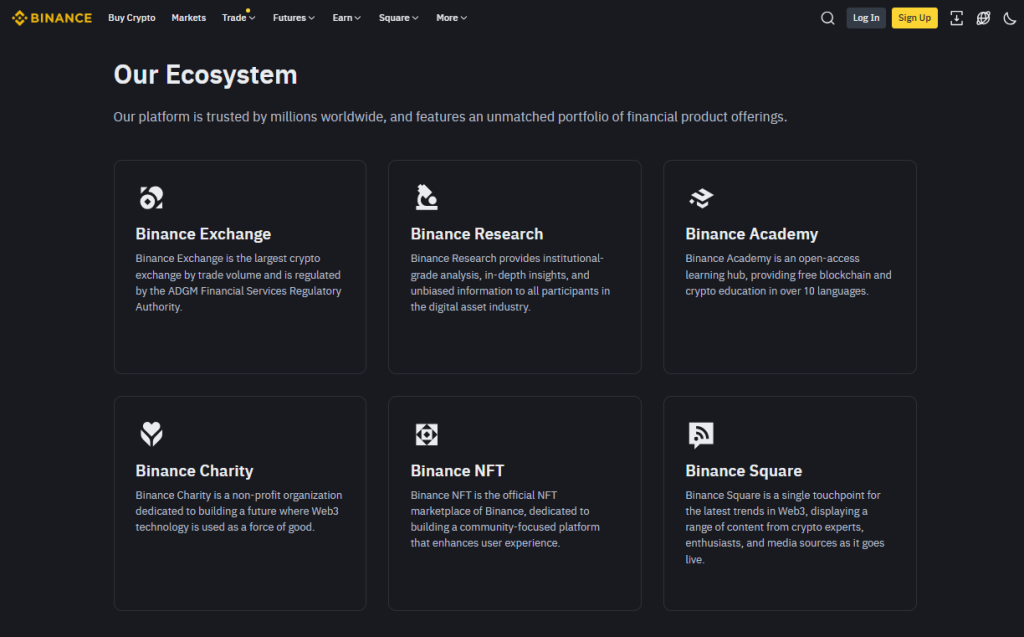Select the Binance Research icon
The width and height of the screenshot is (1024, 637).
pyautogui.click(x=426, y=197)
